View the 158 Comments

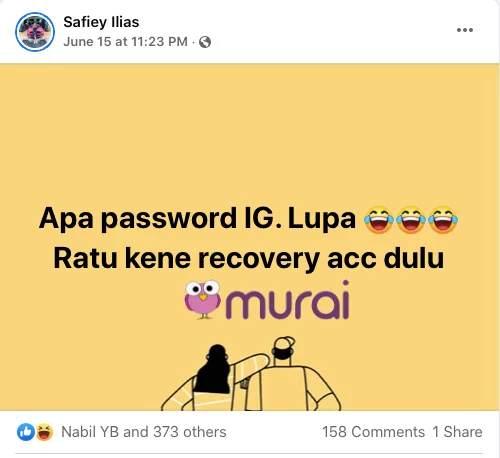tap(373, 432)
